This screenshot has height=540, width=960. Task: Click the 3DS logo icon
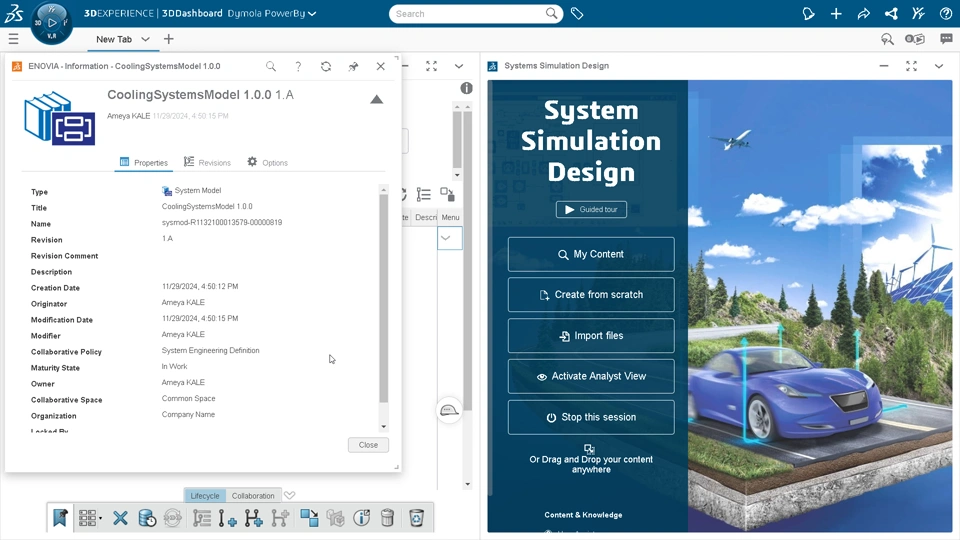click(13, 13)
